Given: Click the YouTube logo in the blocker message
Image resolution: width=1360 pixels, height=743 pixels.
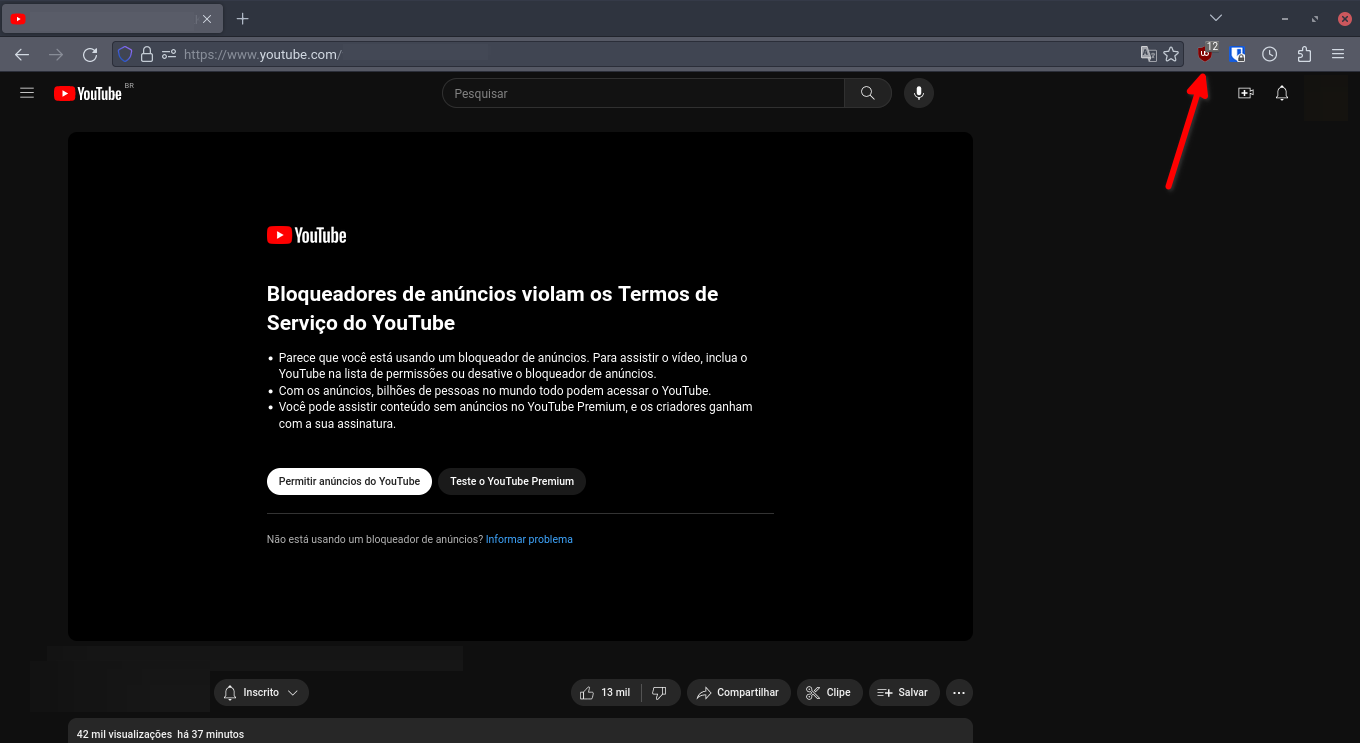Looking at the screenshot, I should point(307,235).
